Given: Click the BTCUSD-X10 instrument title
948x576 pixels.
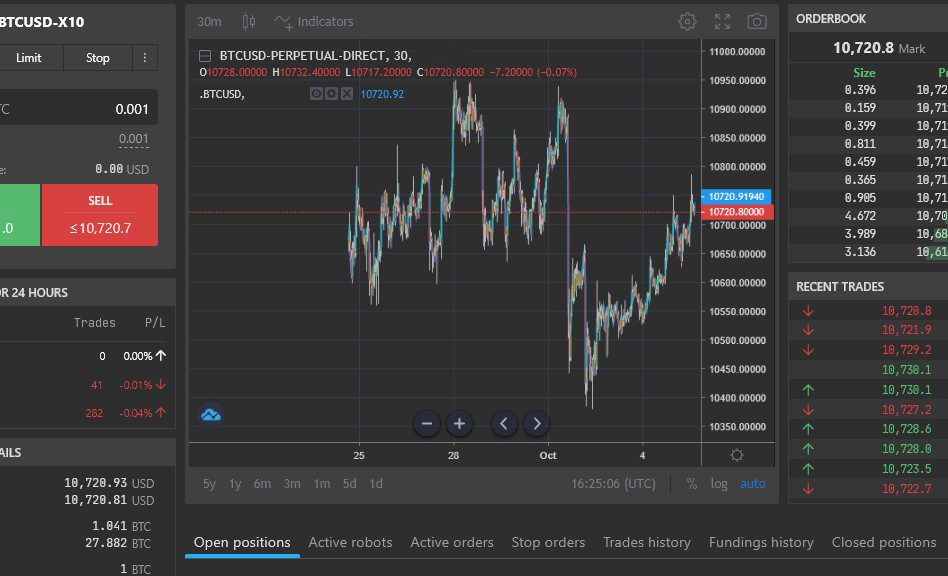Looking at the screenshot, I should tap(42, 22).
